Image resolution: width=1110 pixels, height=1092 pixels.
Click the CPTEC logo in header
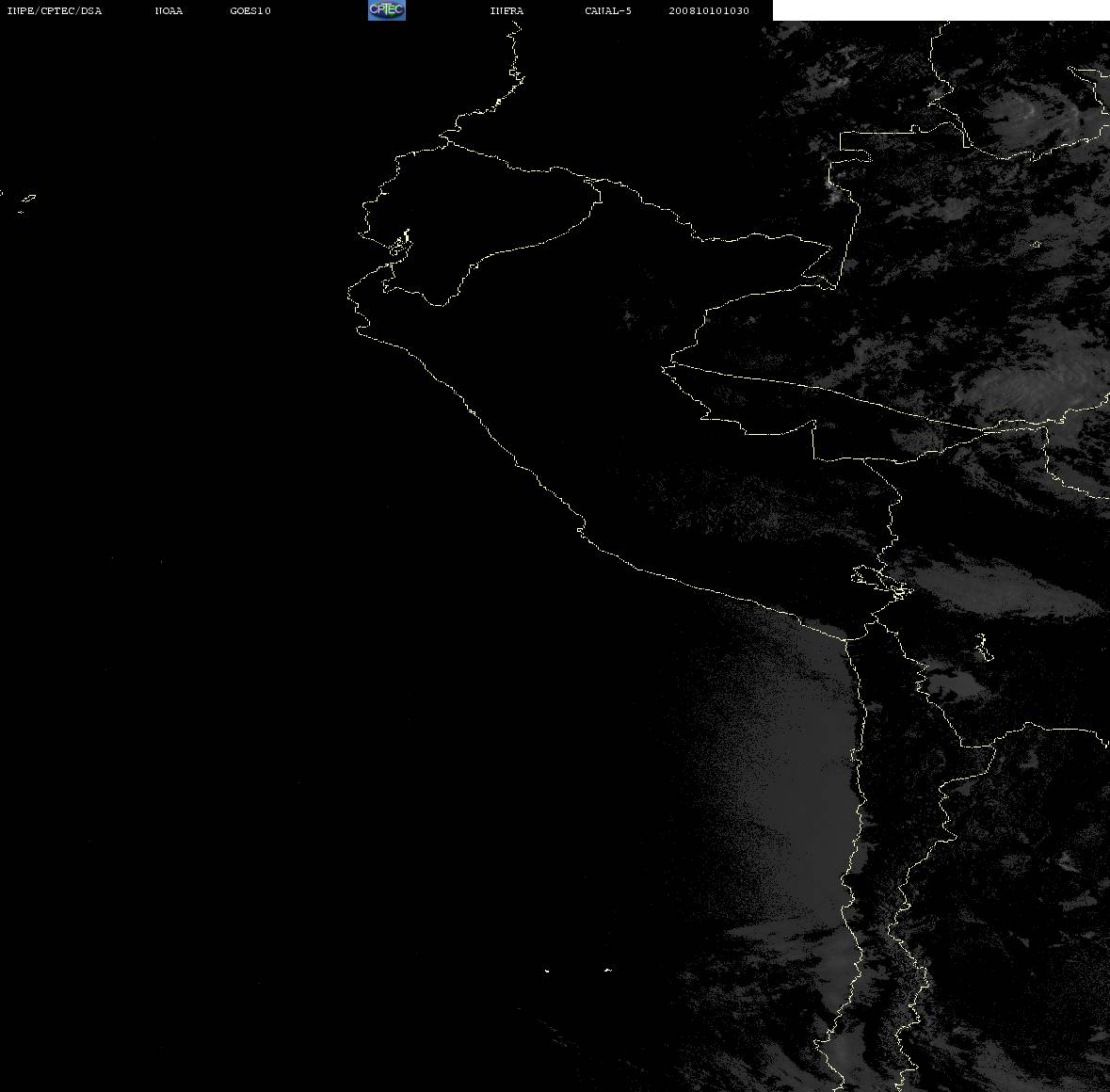(x=387, y=10)
